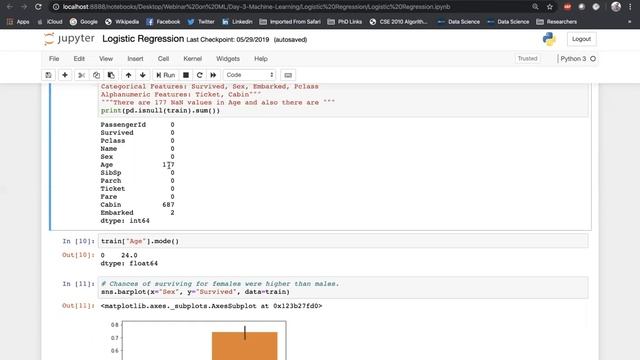Open the Facebook bookmark
Viewport: 640px width, 360px height.
coord(163,22)
